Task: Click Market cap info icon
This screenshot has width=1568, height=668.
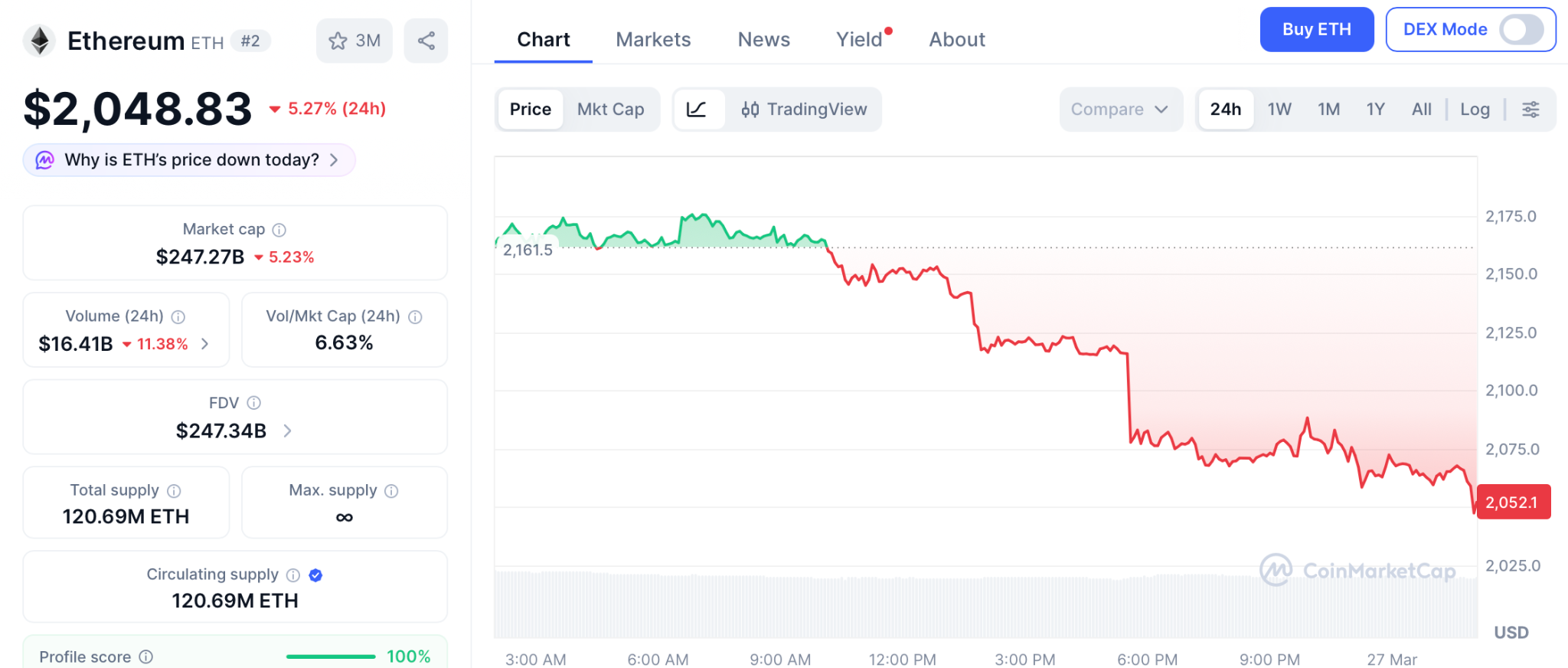Action: coord(279,230)
